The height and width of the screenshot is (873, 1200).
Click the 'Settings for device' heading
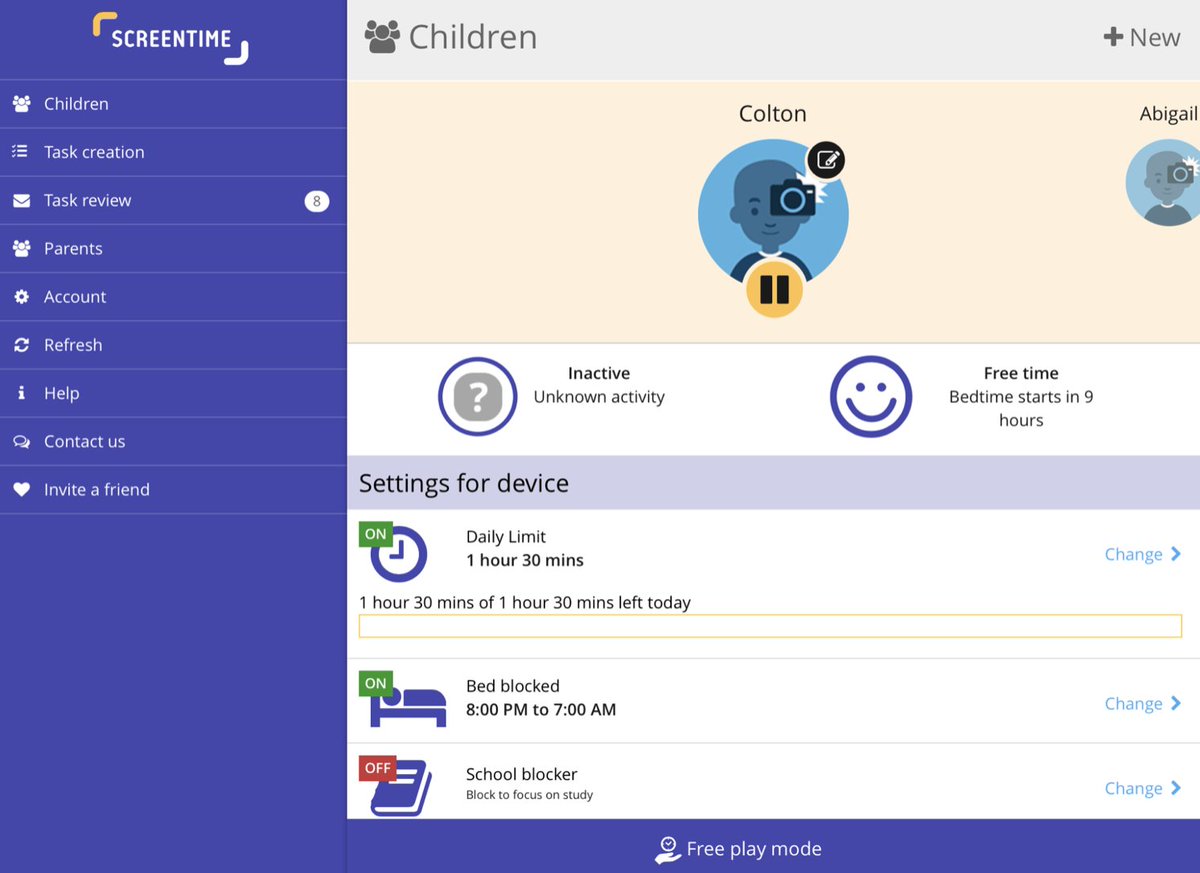tap(464, 483)
